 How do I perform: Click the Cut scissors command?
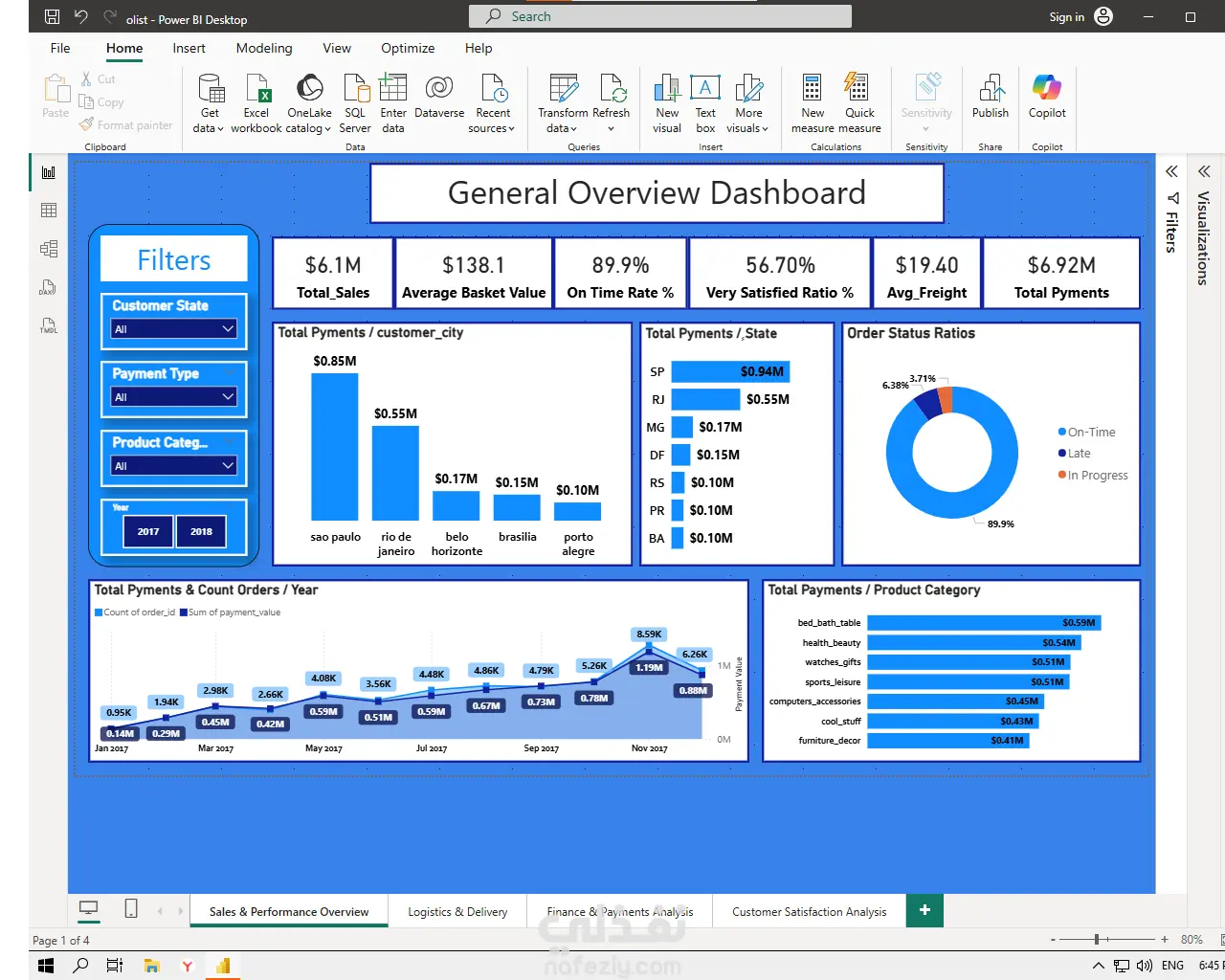click(98, 79)
